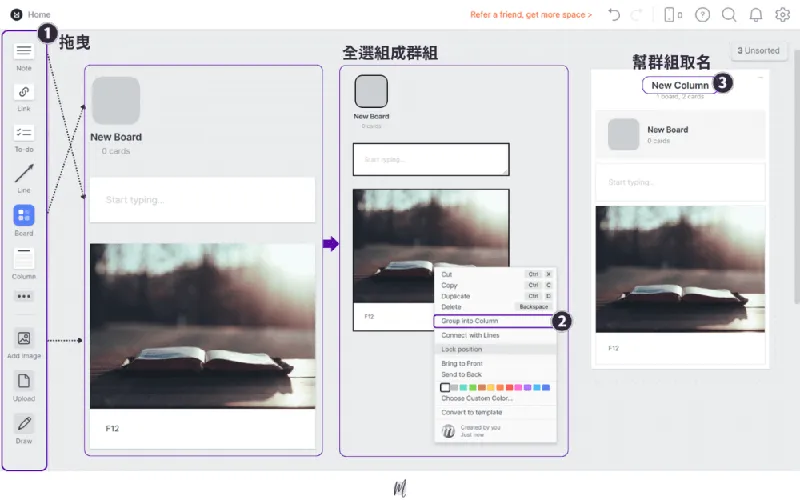Pick the pink color swatch

click(x=518, y=387)
